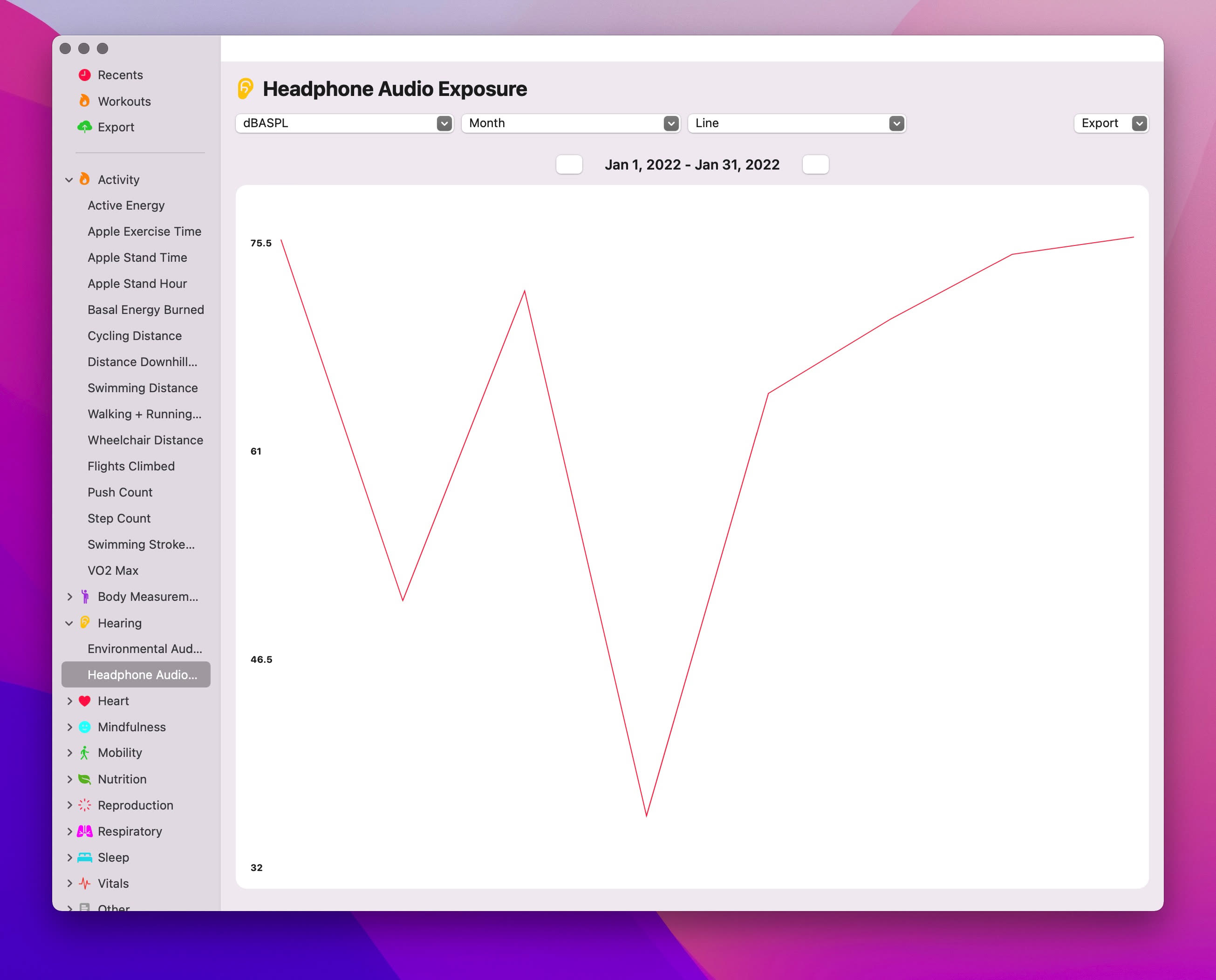Go to previous month with left button
Screen dimensions: 1216x980
click(x=569, y=165)
